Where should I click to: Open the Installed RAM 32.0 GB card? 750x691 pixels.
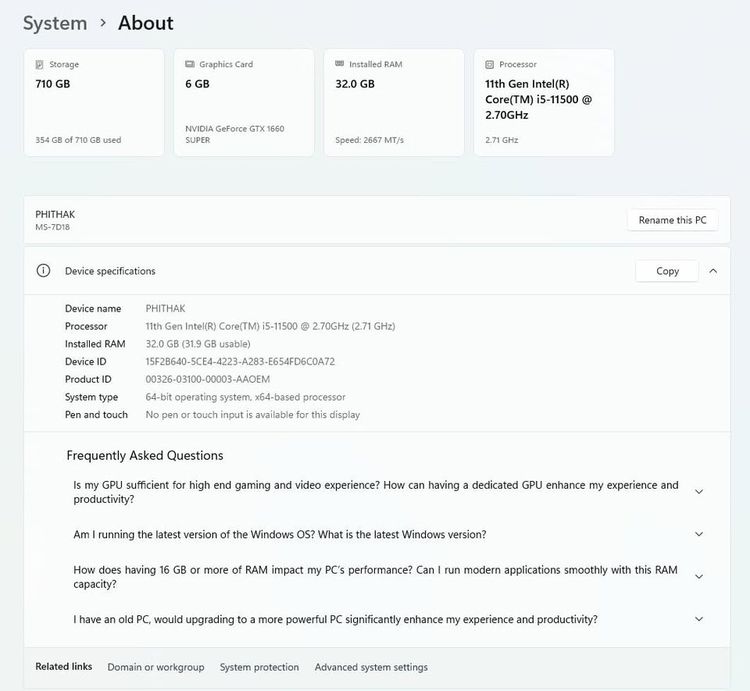point(394,103)
